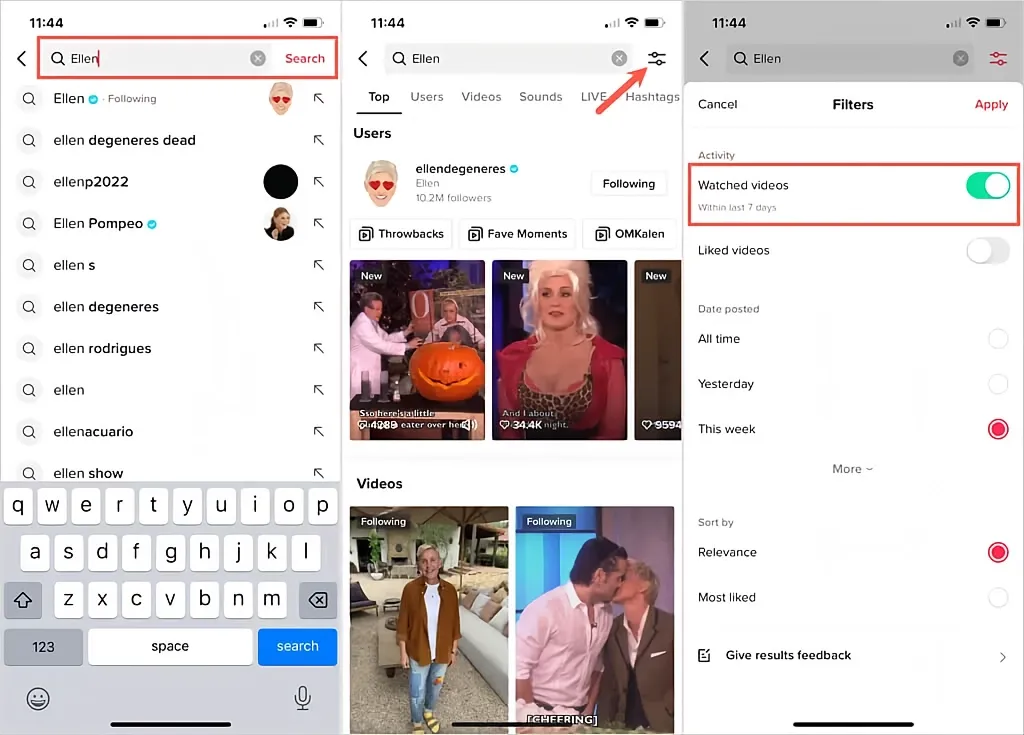Fill in 'ellen show' suggestion arrow
This screenshot has width=1024, height=735.
click(319, 472)
